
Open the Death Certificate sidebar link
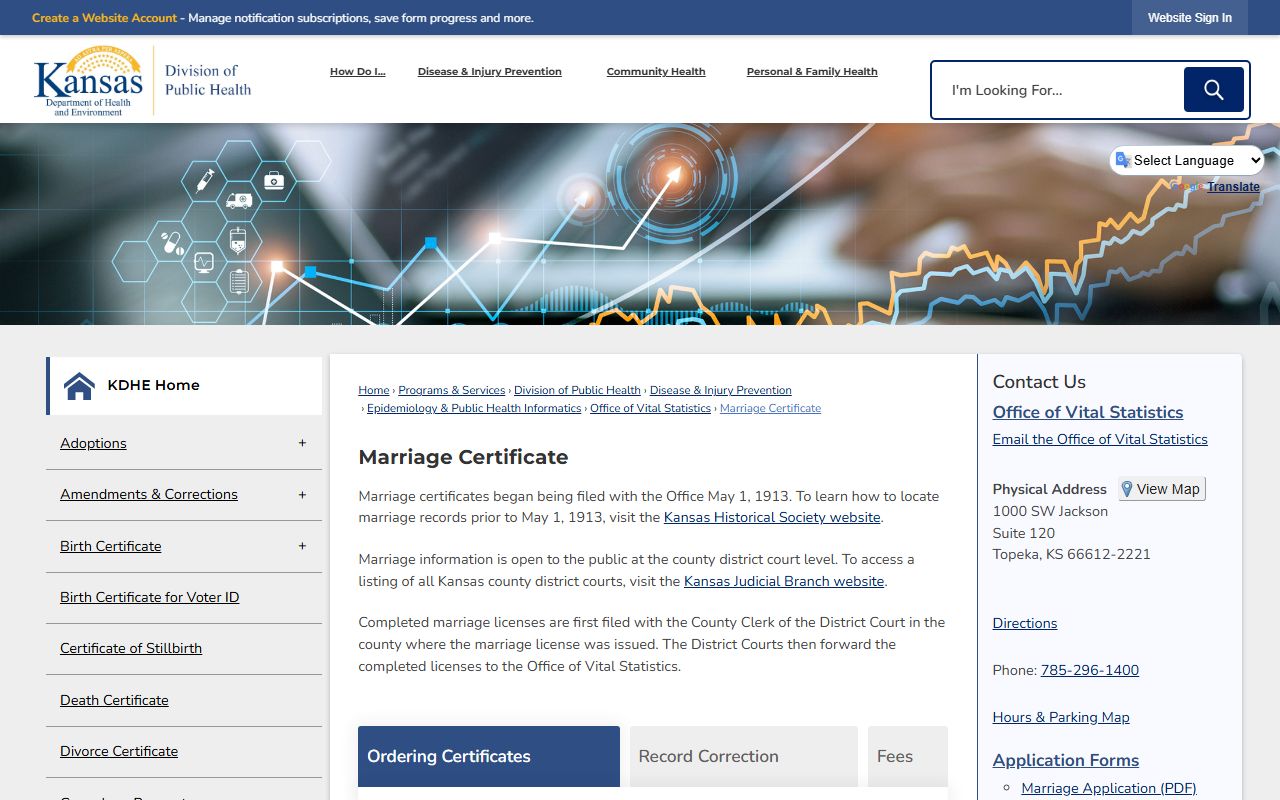point(114,700)
